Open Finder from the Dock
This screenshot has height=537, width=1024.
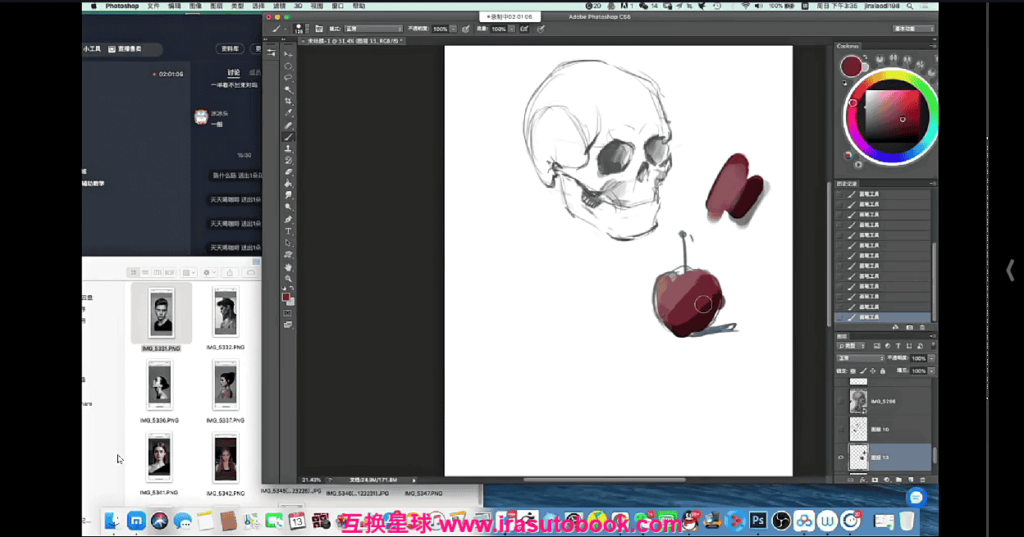pyautogui.click(x=112, y=521)
